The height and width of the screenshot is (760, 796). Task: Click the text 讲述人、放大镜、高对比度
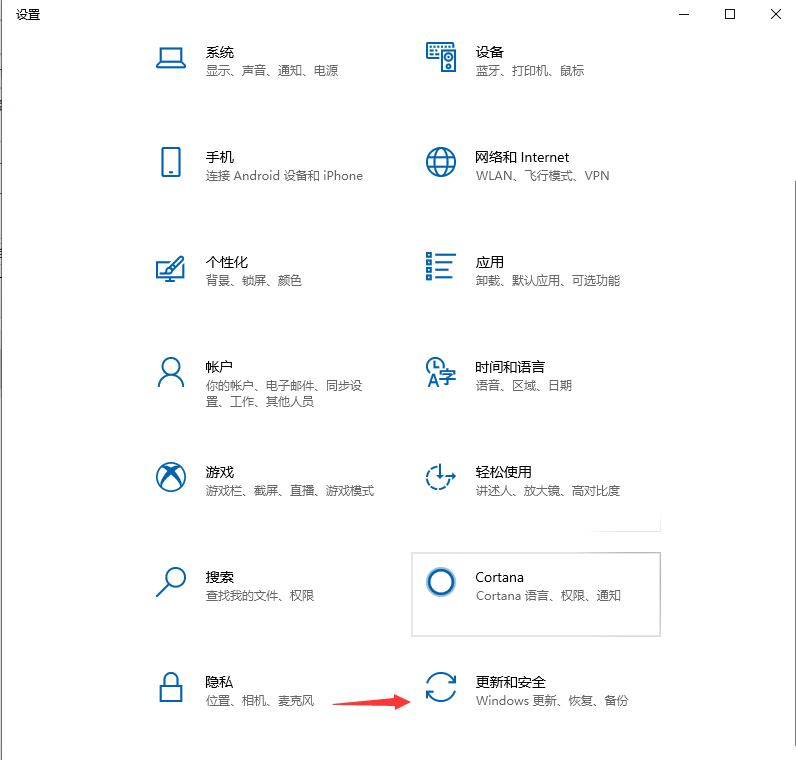point(547,491)
